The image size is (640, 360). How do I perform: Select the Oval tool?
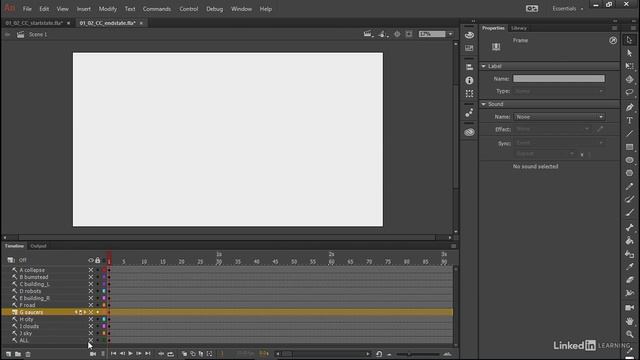[629, 160]
